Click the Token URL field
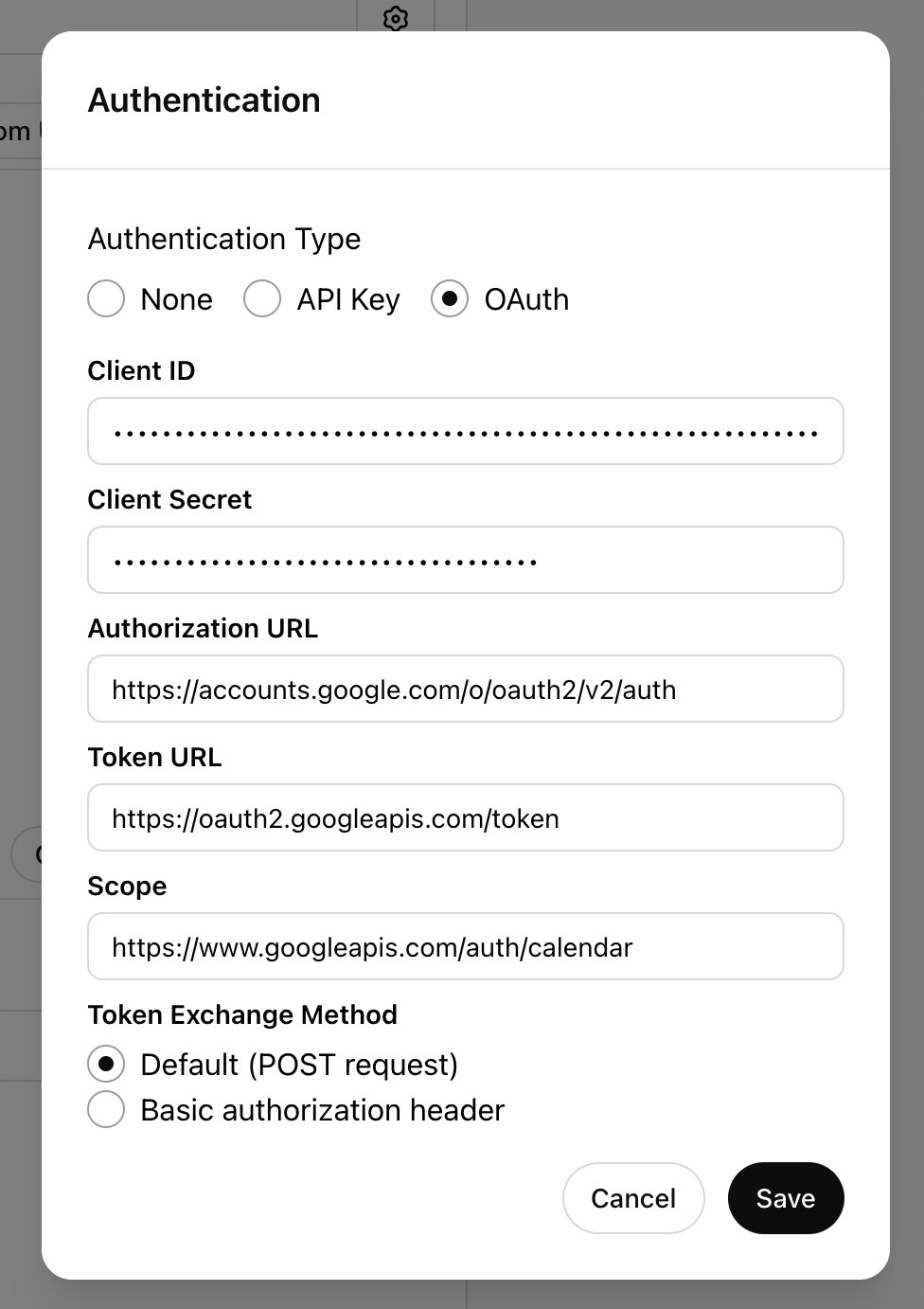Viewport: 924px width, 1309px height. 465,817
